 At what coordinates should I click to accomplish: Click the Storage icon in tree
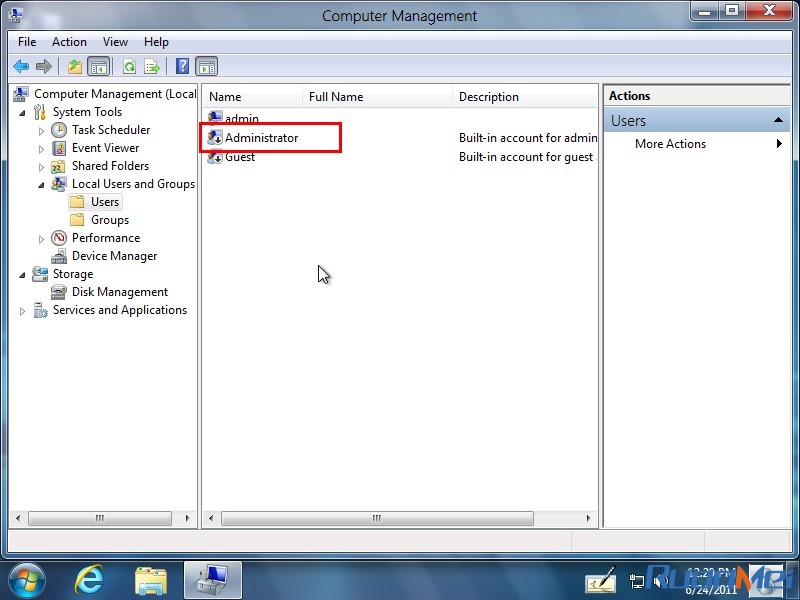tap(40, 274)
